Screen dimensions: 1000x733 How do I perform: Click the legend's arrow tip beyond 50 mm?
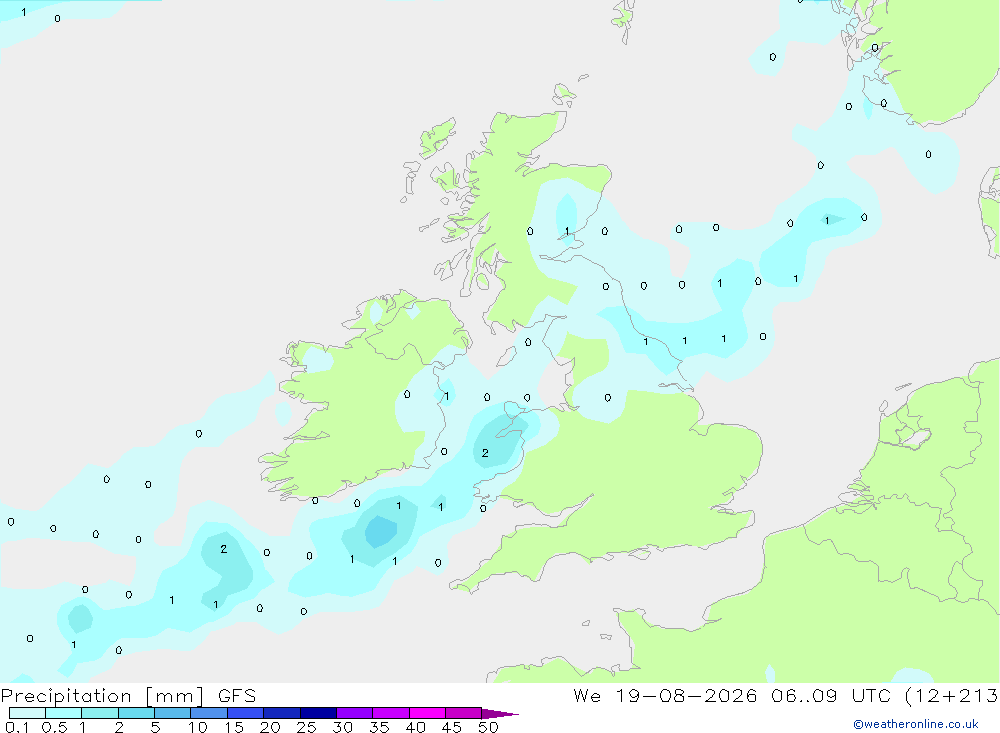pyautogui.click(x=500, y=714)
